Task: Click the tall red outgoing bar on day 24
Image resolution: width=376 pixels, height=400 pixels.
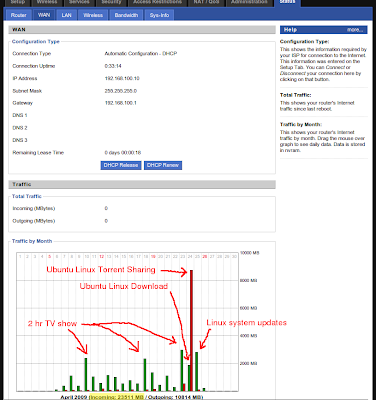Action: (x=191, y=330)
